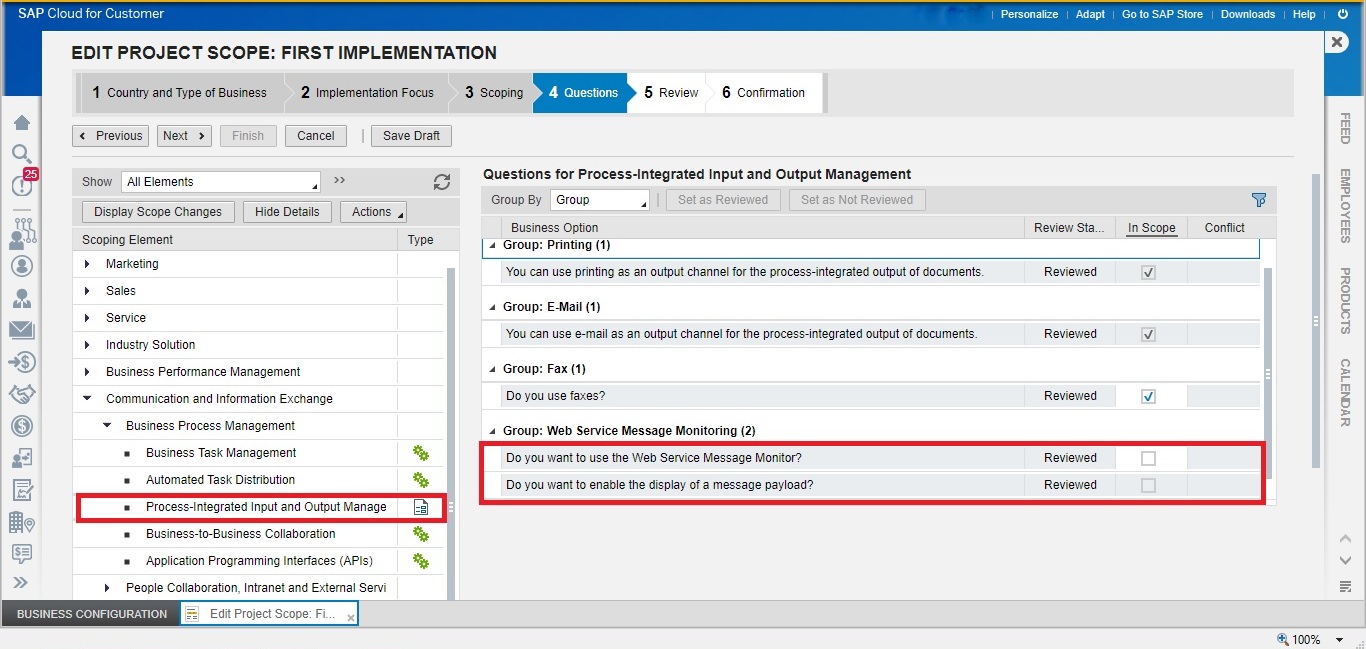Viewport: 1366px width, 649px height.
Task: Click the Save Draft button
Action: [x=412, y=136]
